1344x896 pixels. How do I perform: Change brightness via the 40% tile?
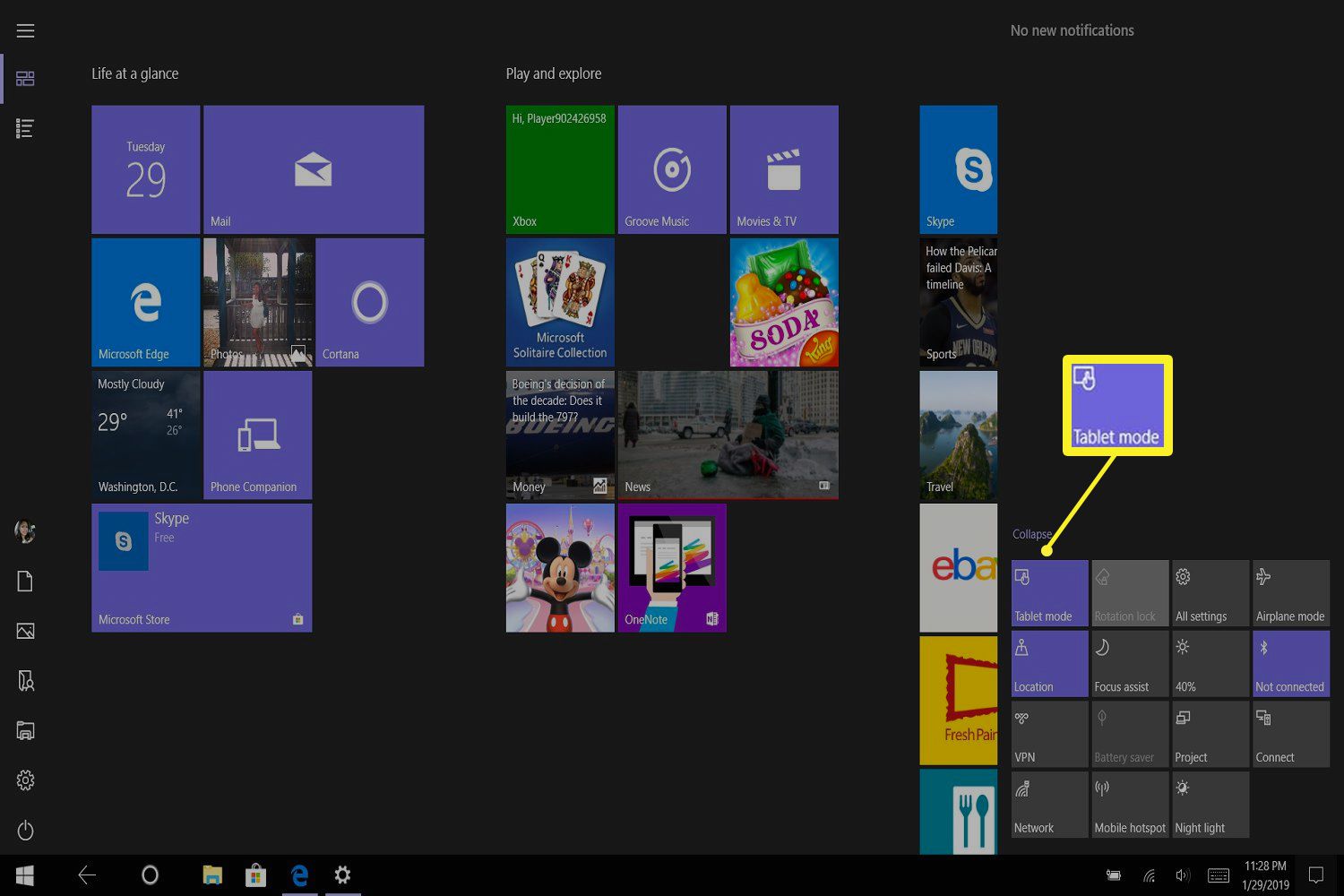1210,664
